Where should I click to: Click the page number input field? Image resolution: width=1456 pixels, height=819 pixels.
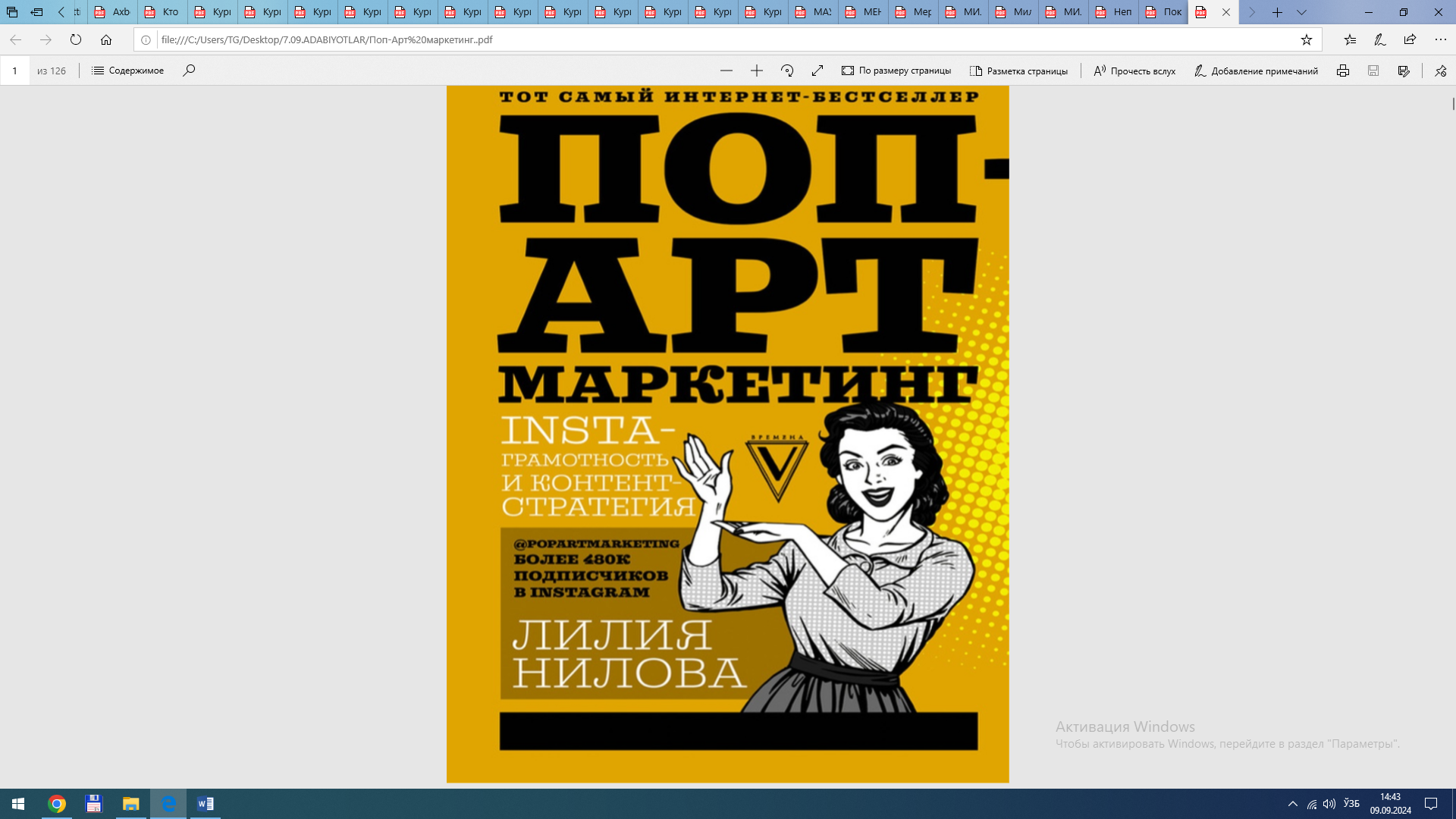coord(14,71)
